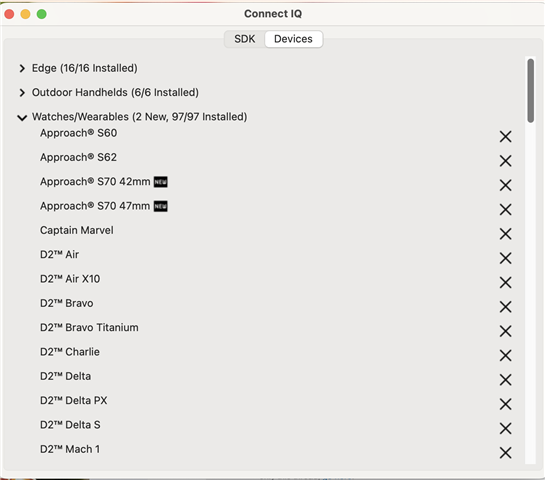
Task: Click the X beside D2 Delta PX
Action: (505, 404)
